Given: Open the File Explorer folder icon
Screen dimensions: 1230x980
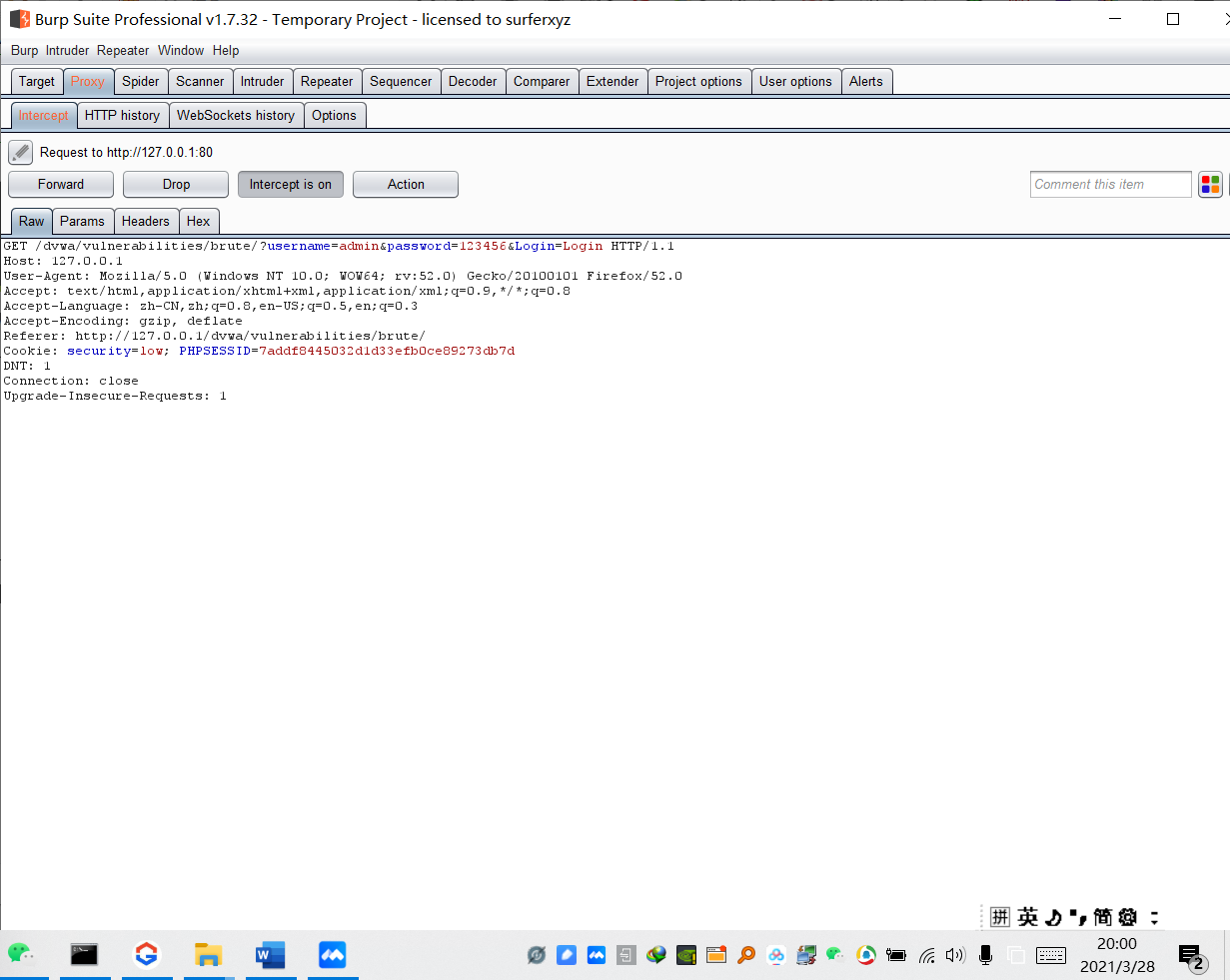Looking at the screenshot, I should (x=208, y=955).
